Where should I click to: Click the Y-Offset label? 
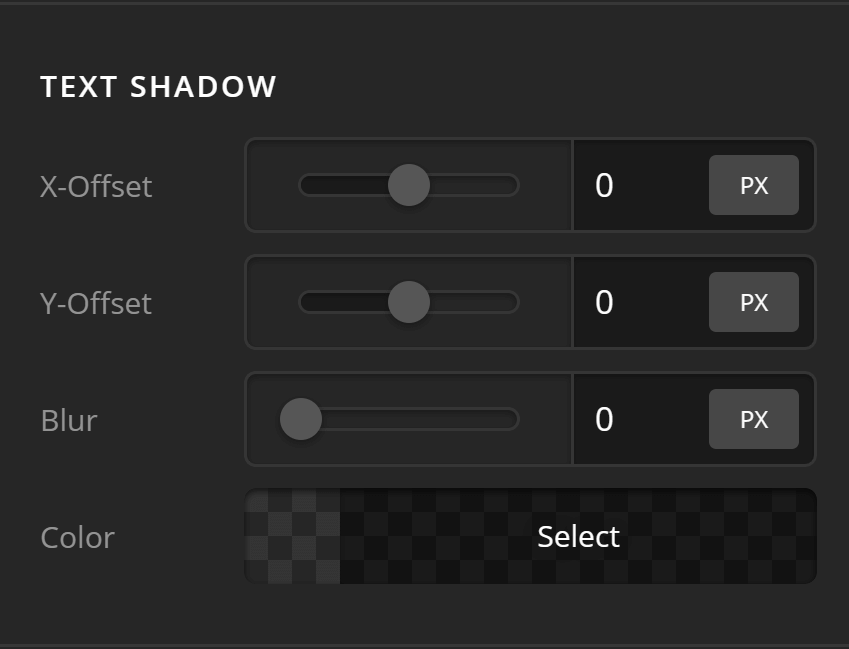tap(95, 302)
